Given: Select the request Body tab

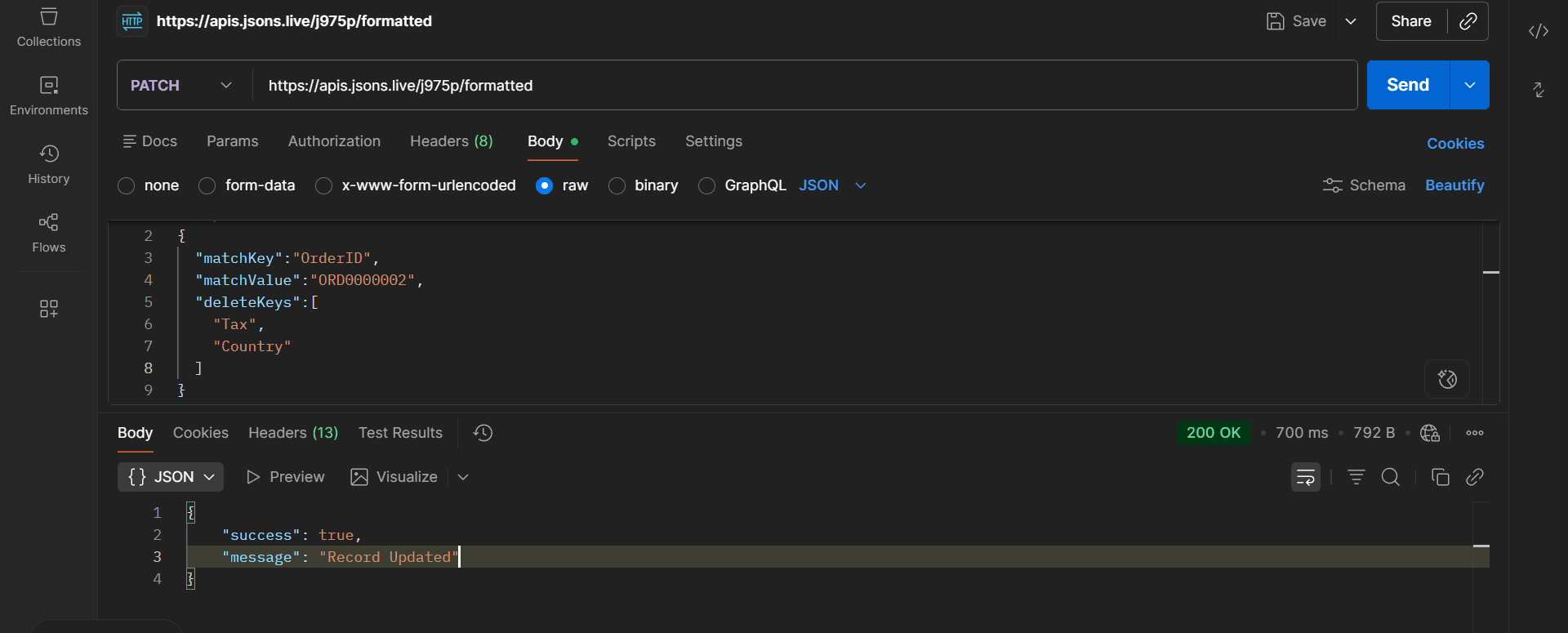Looking at the screenshot, I should coord(553,141).
